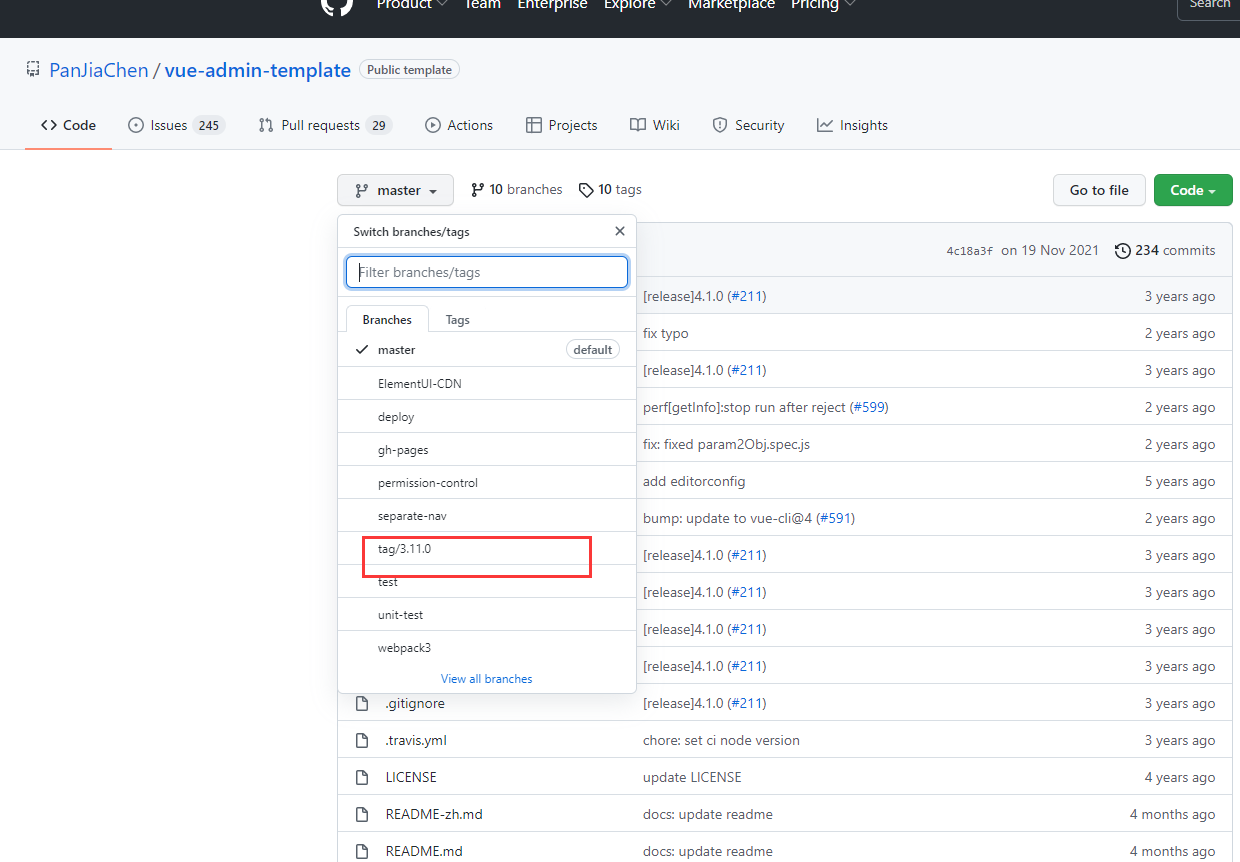Open the green Code dropdown button

pos(1192,190)
